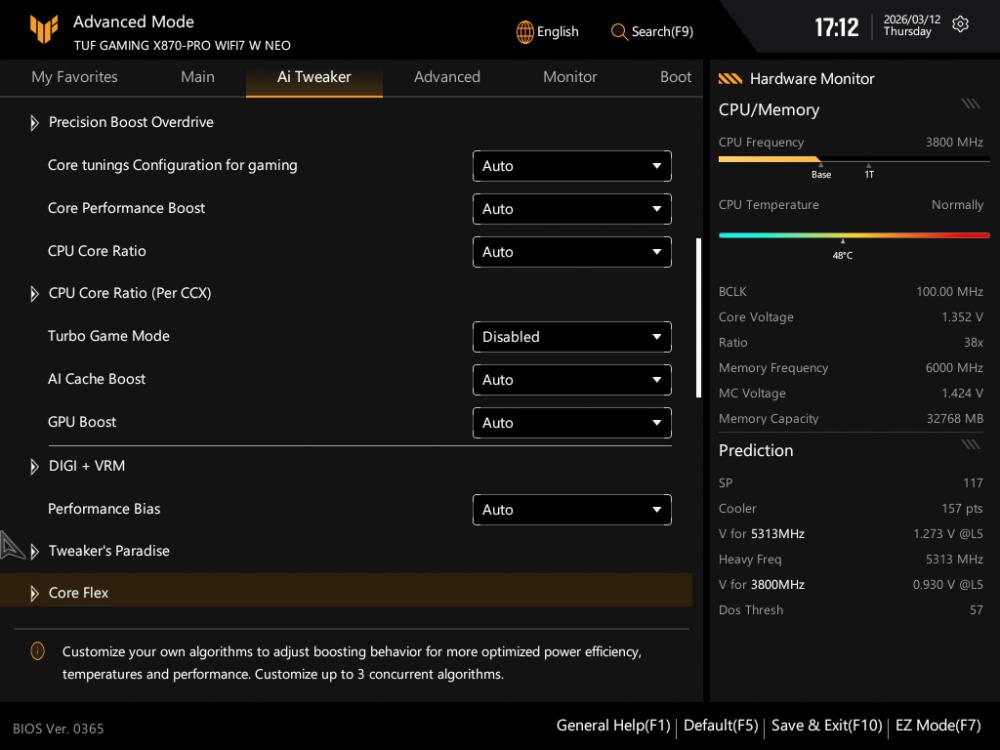The image size is (1000, 750).
Task: Click the globe language icon
Action: [x=525, y=32]
